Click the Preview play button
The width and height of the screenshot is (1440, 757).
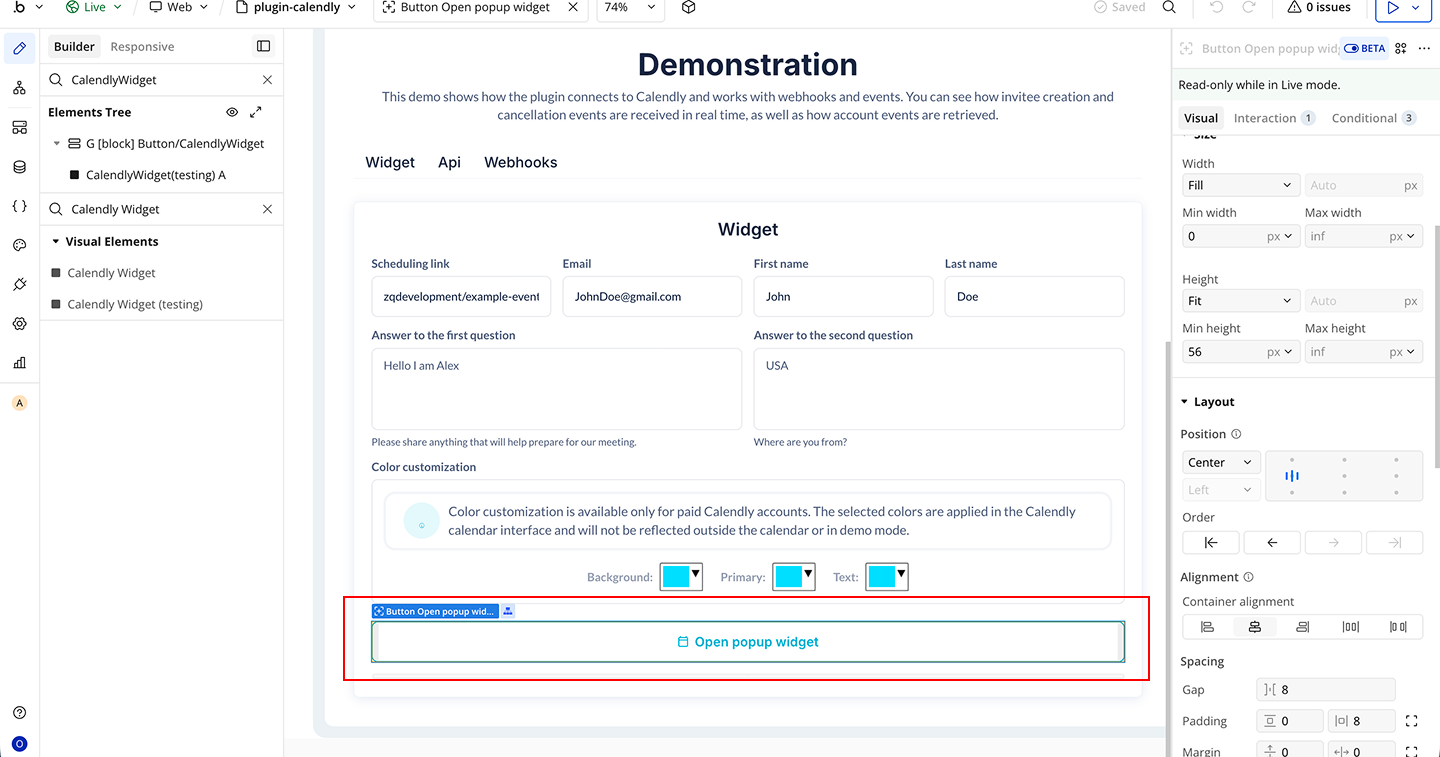pos(1393,8)
